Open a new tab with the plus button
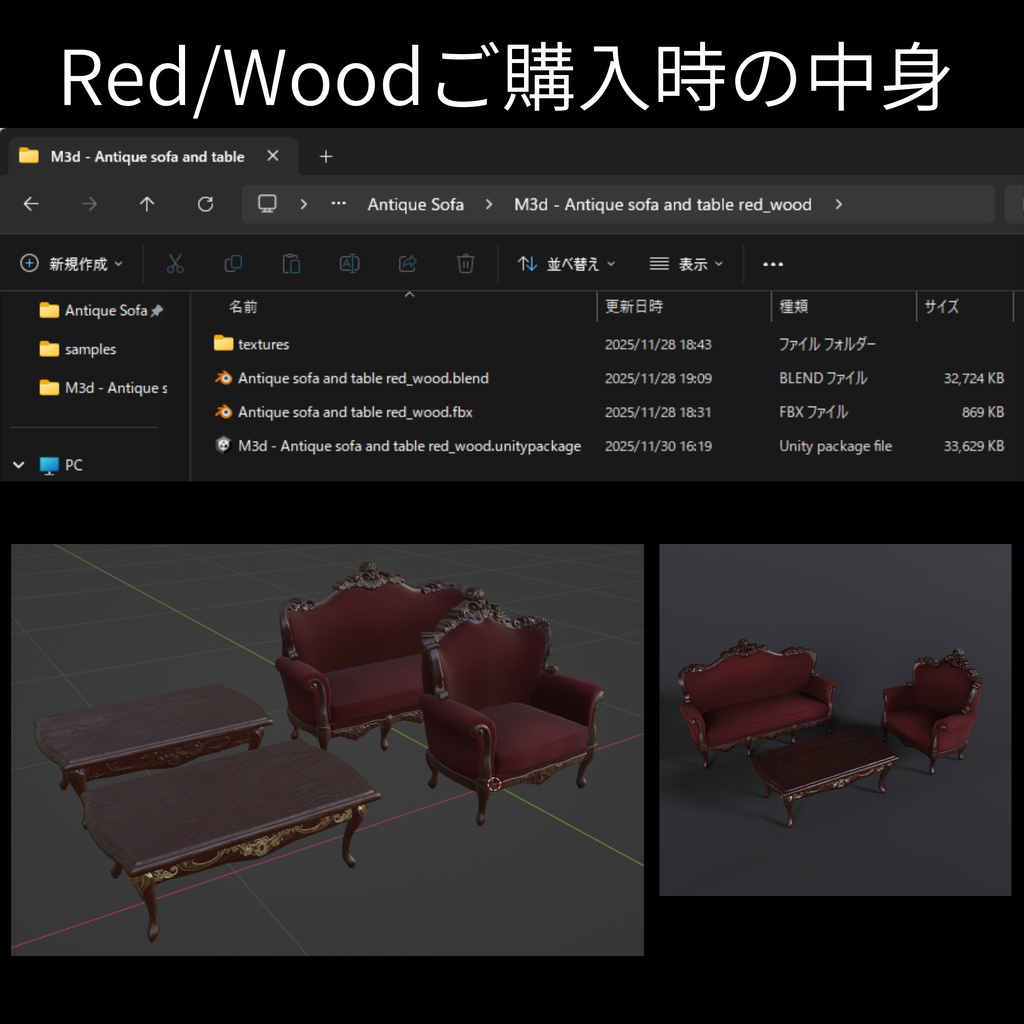This screenshot has height=1024, width=1024. 325,156
